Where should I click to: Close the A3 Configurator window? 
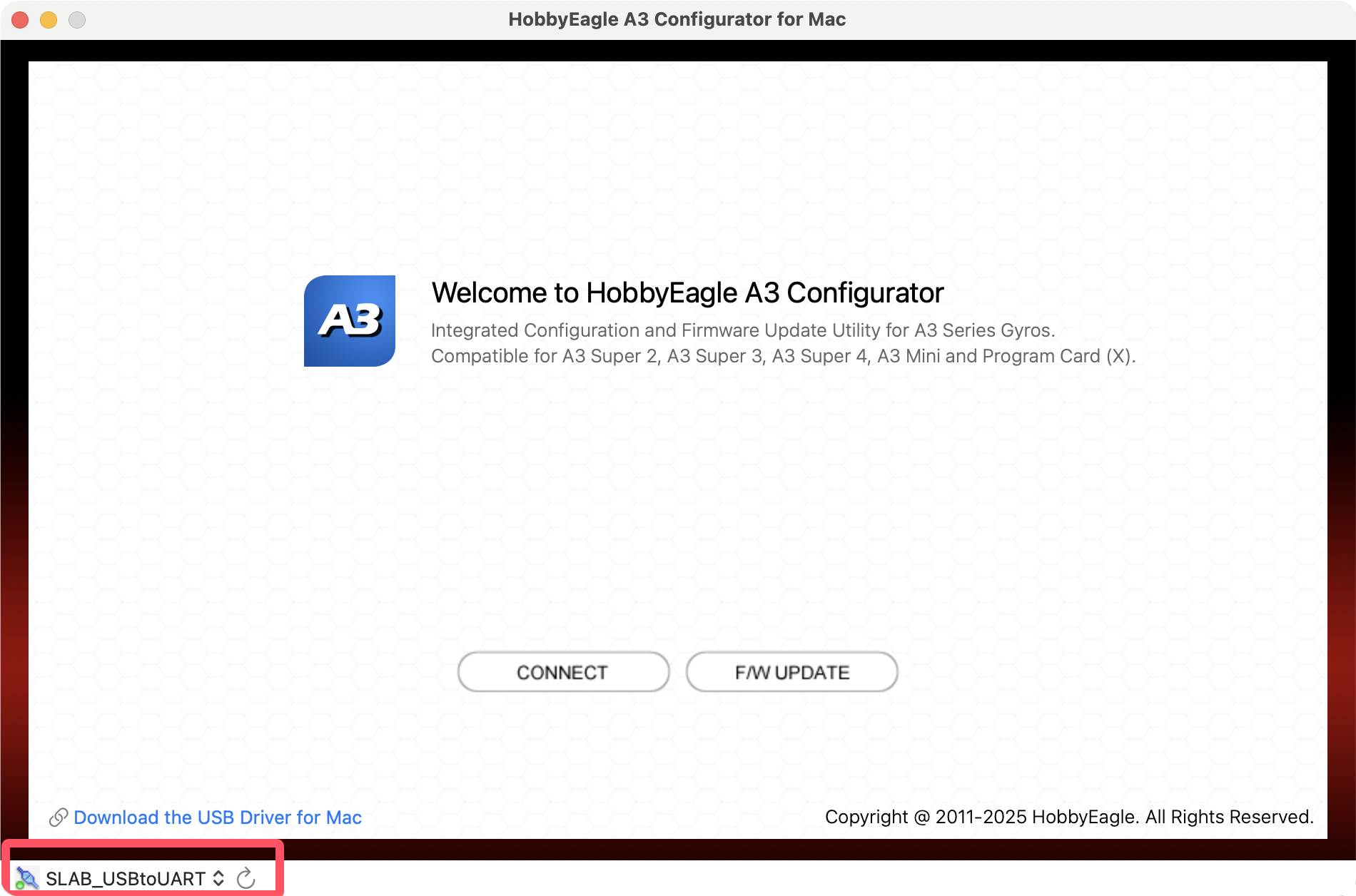[20, 20]
